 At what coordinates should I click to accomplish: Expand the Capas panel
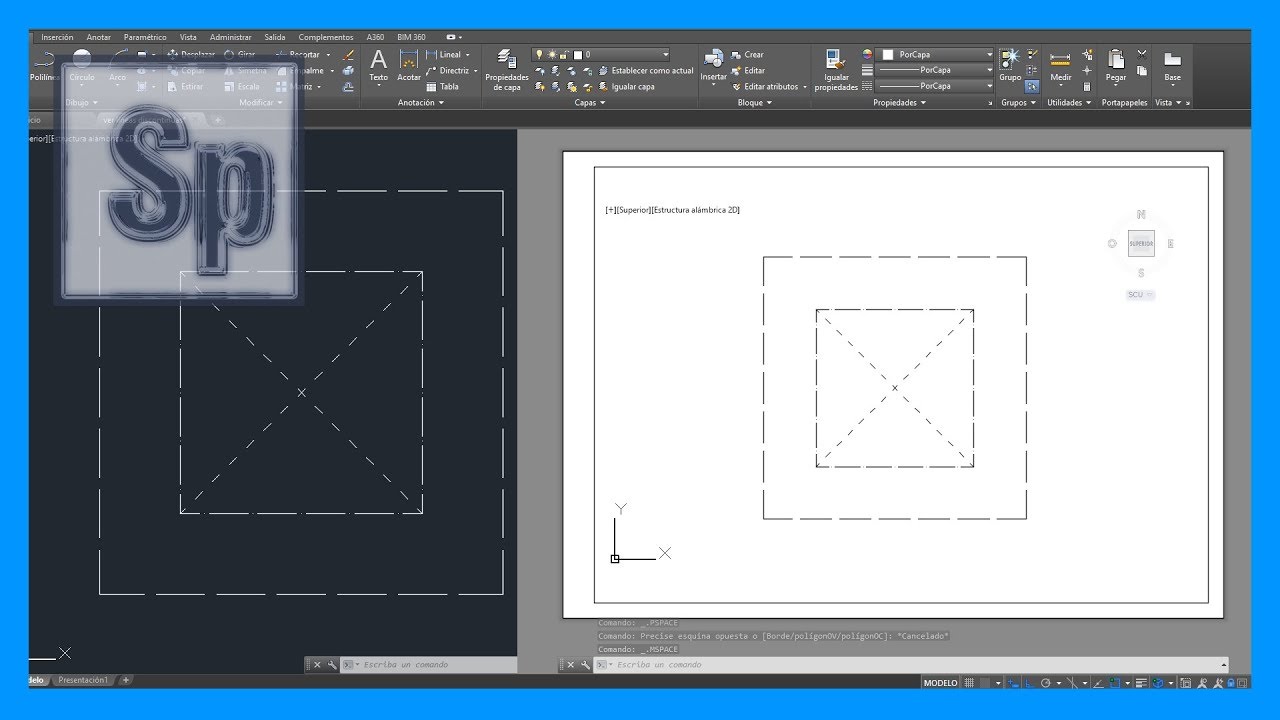tap(590, 102)
